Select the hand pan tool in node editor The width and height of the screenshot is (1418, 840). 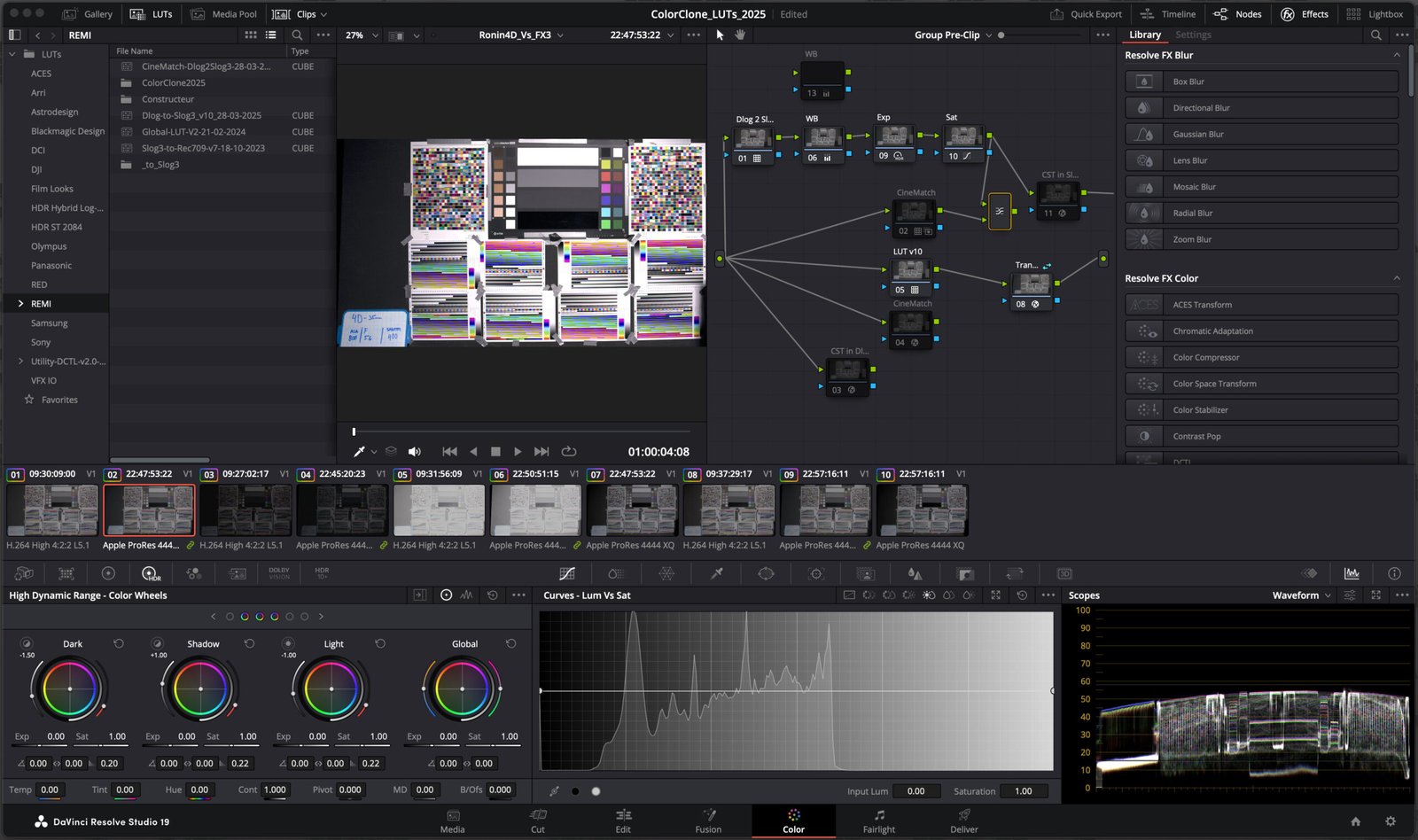(740, 35)
